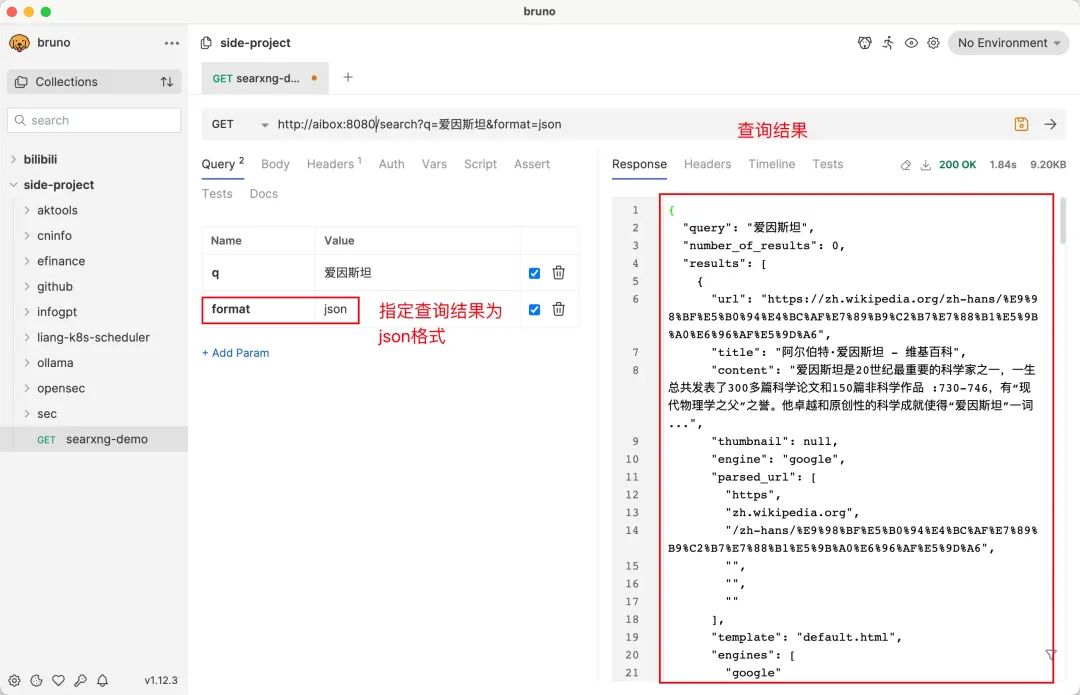Open cookies via the cookie icon bottom left
Image resolution: width=1080 pixels, height=695 pixels.
pos(36,680)
